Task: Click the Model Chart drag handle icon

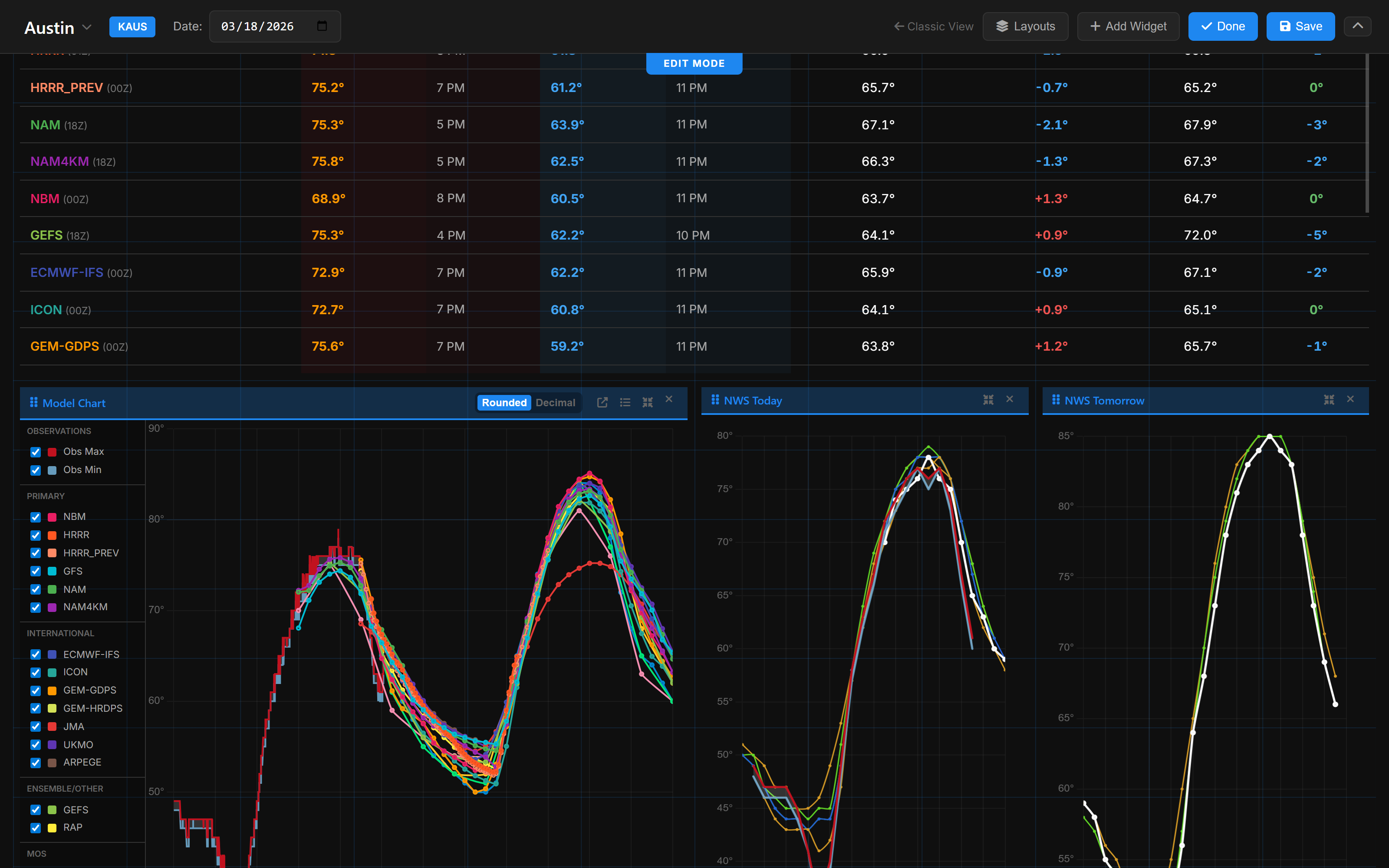Action: click(x=33, y=402)
